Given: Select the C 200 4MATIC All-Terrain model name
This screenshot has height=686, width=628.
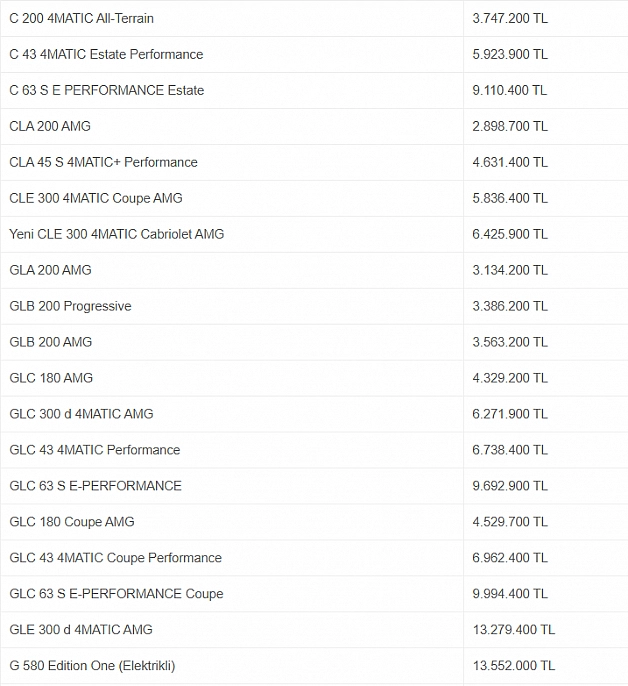Looking at the screenshot, I should click(81, 18).
